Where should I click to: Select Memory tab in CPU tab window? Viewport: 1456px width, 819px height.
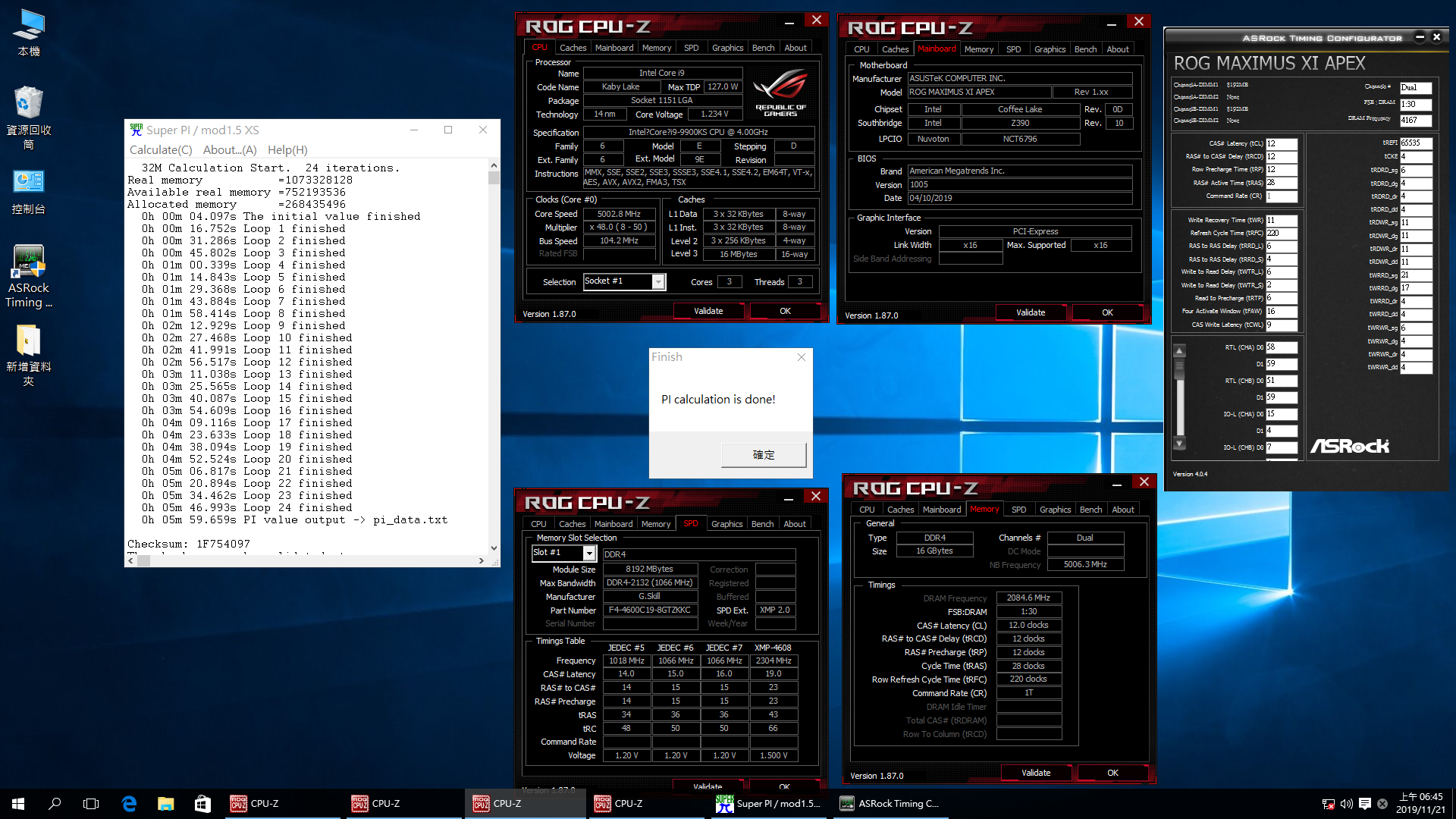656,48
